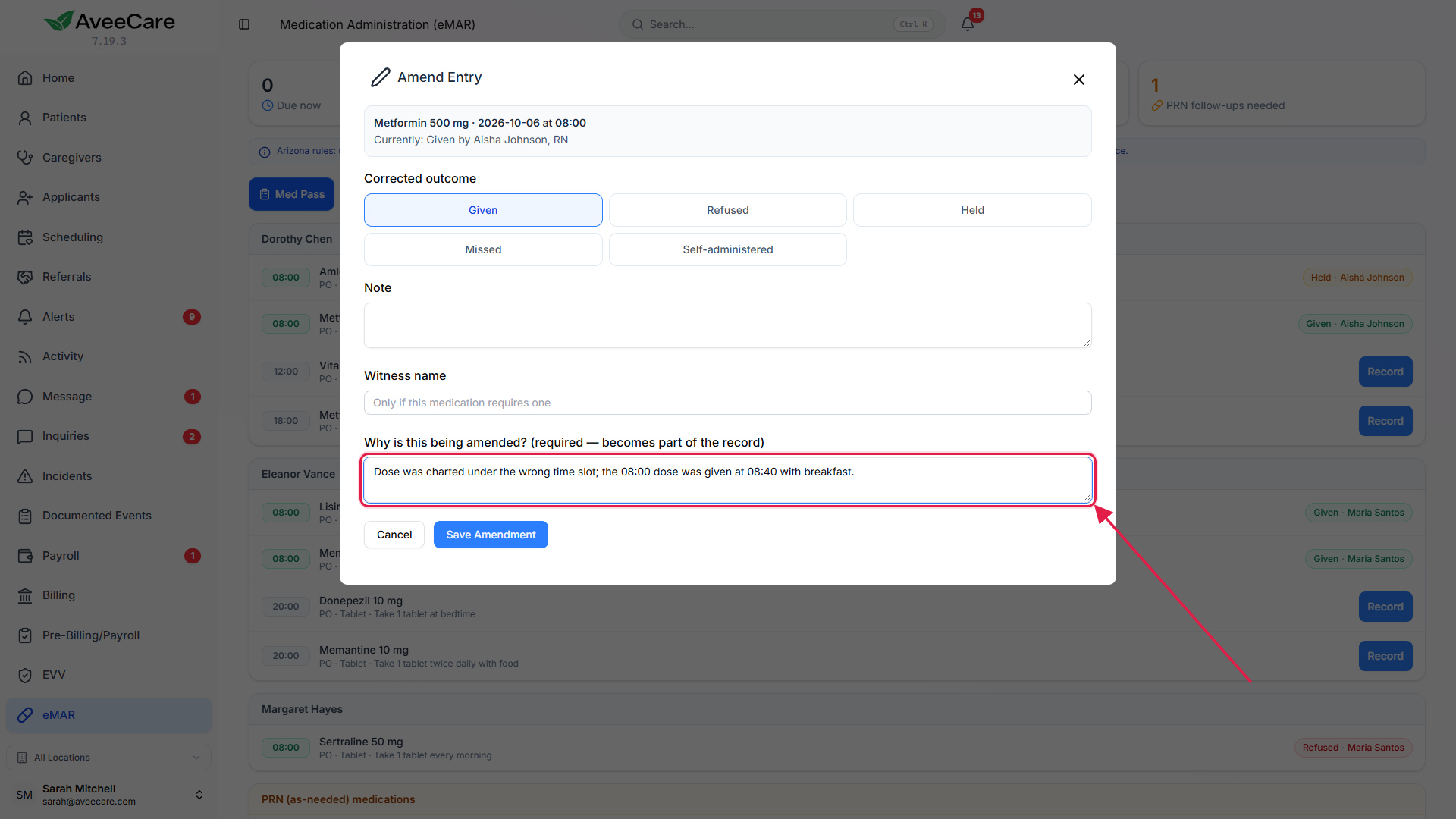
Task: Open the notifications bell
Action: point(968,24)
